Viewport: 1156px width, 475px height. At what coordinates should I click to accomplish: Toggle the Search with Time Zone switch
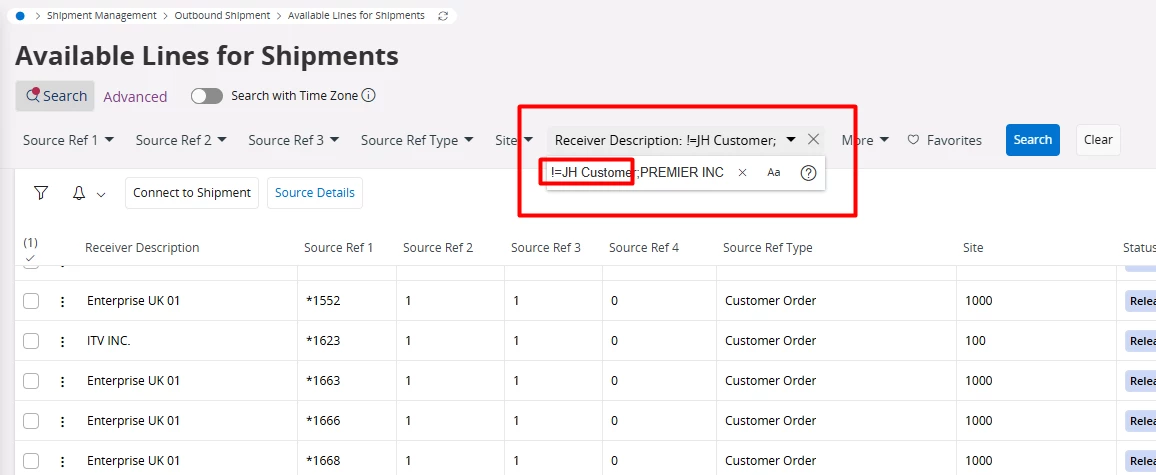tap(207, 96)
